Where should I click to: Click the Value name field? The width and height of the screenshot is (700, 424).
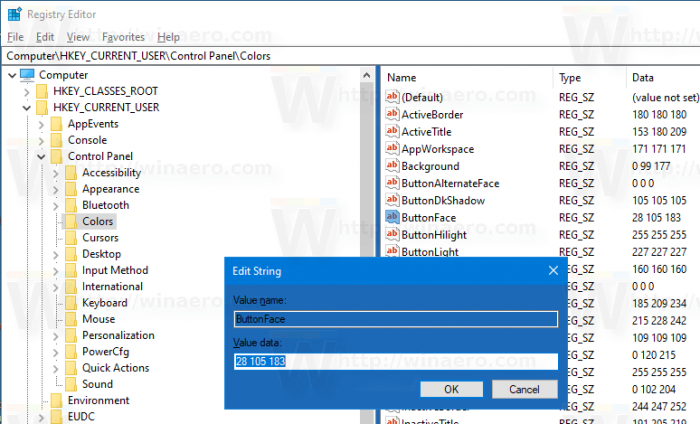(x=396, y=319)
